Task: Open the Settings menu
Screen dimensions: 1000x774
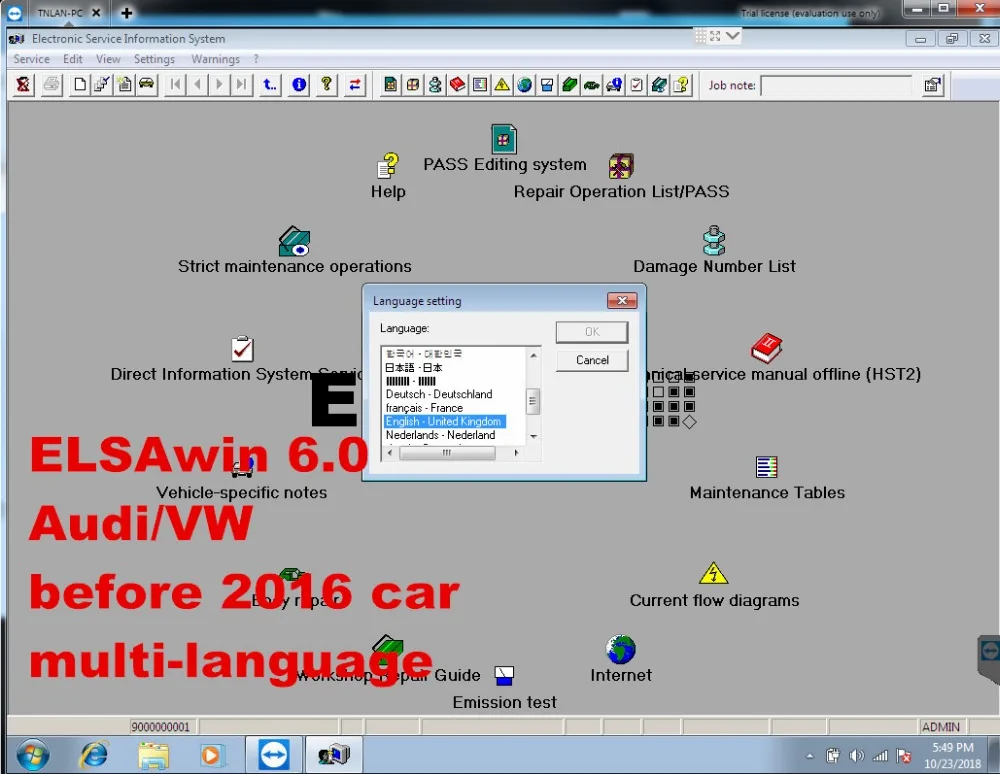Action: click(154, 59)
